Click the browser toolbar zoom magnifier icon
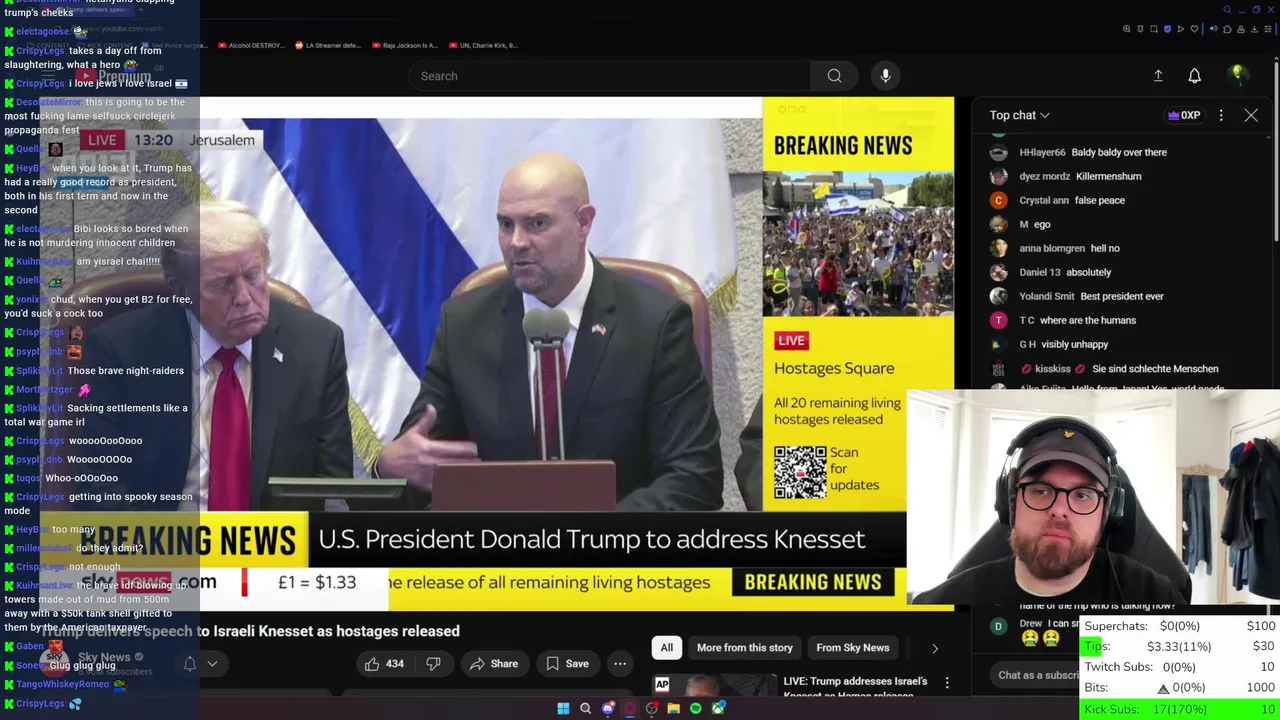 1127,29
